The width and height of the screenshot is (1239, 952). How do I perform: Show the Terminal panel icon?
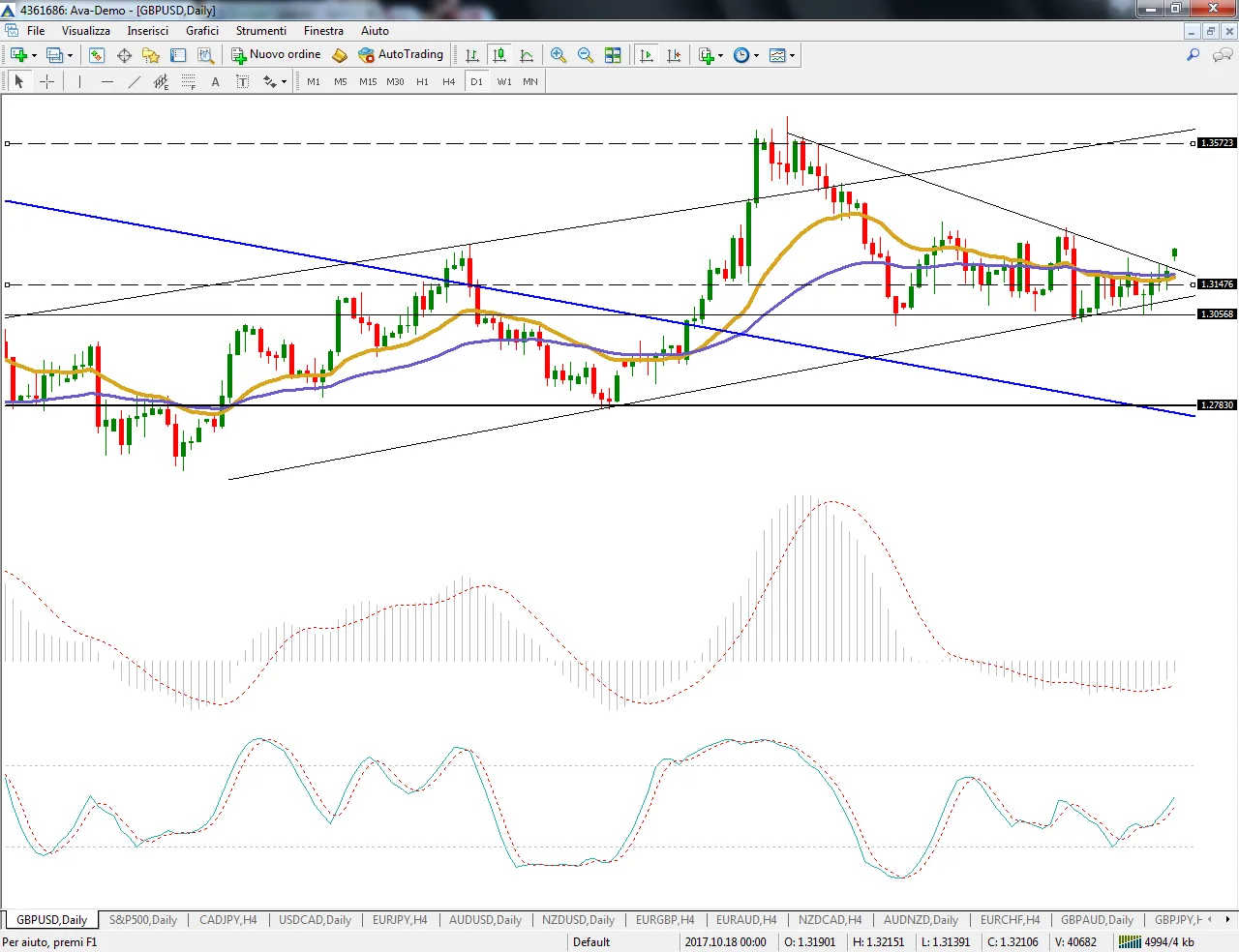pos(178,55)
